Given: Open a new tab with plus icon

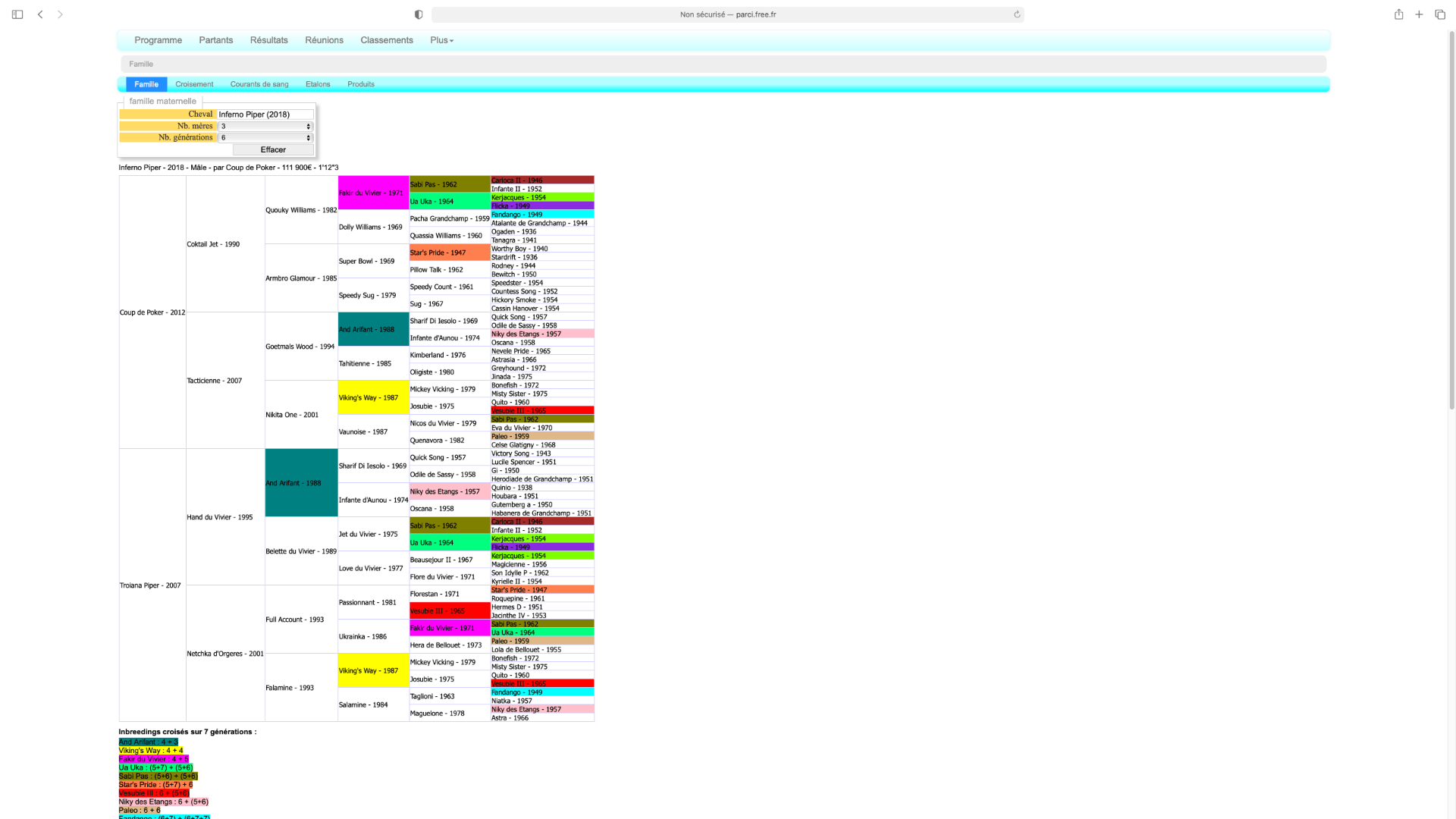Looking at the screenshot, I should pos(1419,14).
